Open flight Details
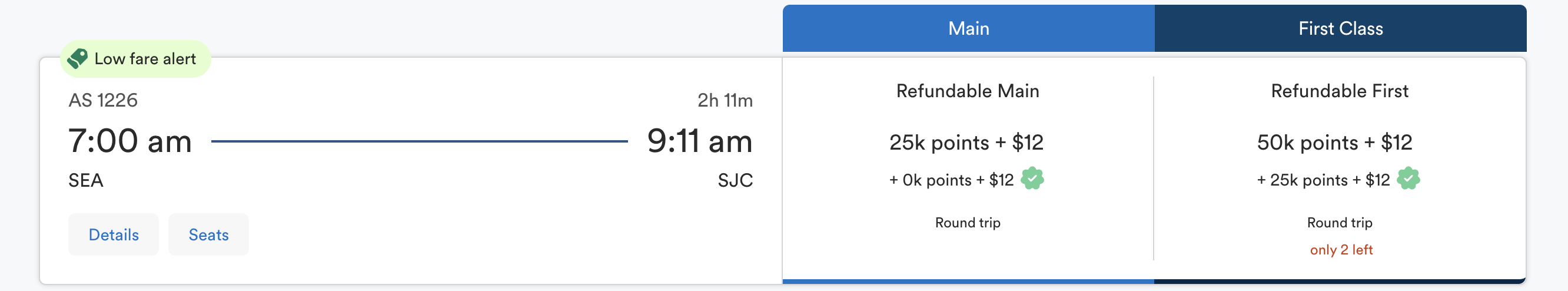This screenshot has width=1568, height=291. (113, 235)
